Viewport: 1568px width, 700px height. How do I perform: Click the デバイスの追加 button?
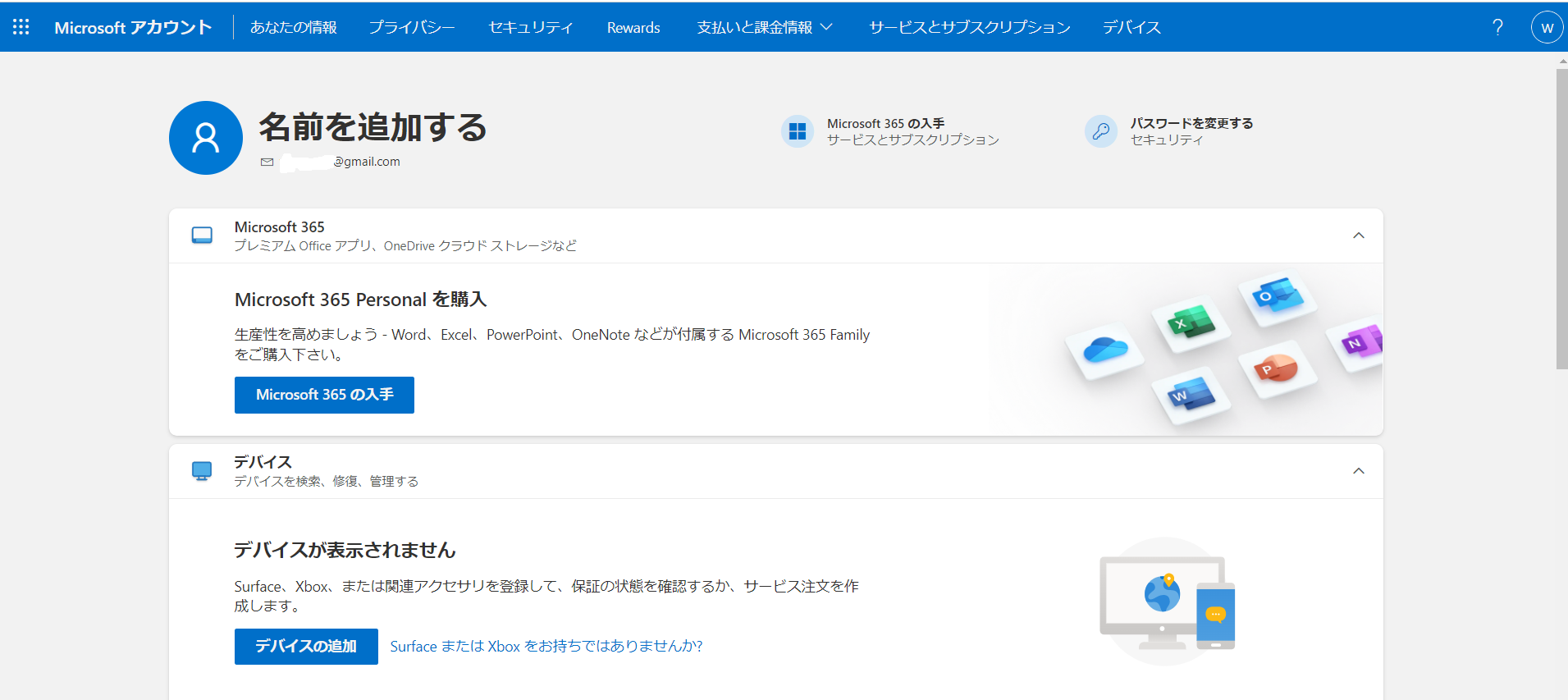coord(306,647)
